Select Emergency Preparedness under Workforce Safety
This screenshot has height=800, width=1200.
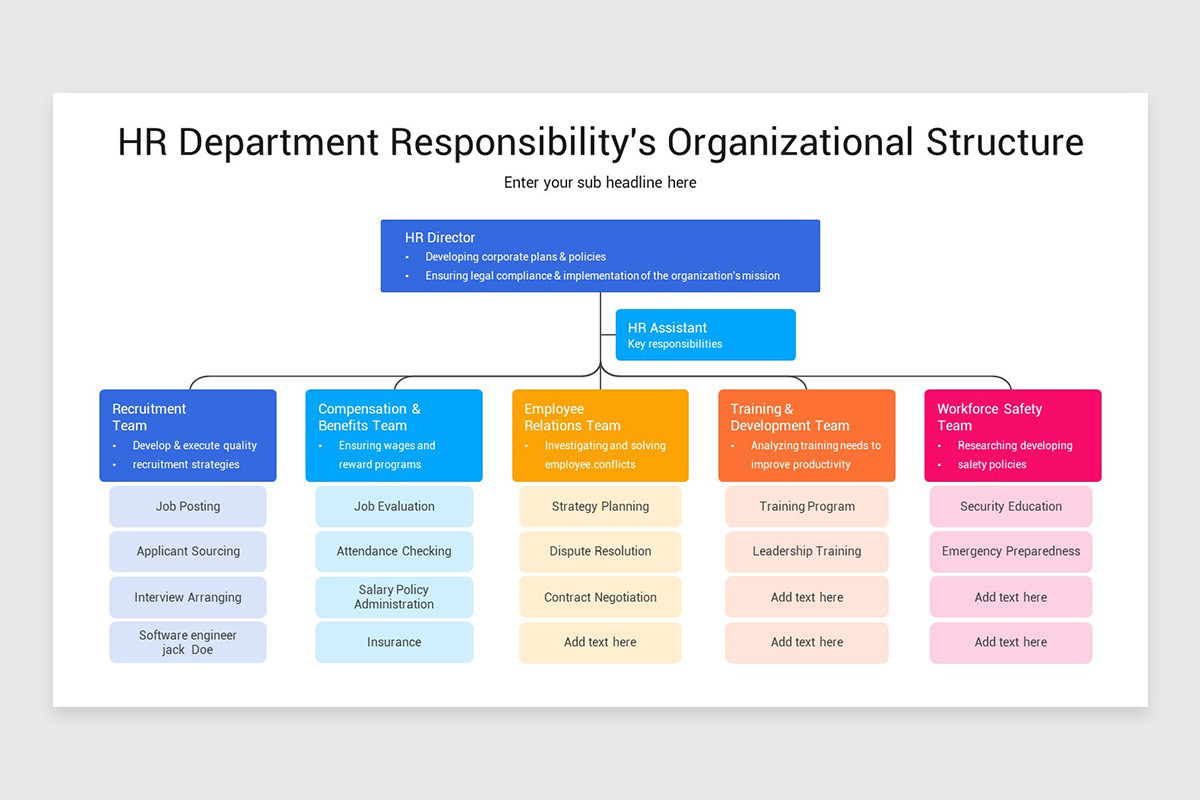(1012, 551)
